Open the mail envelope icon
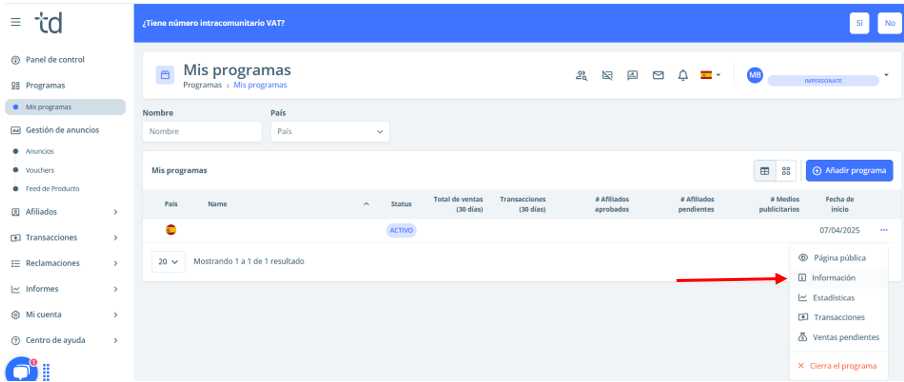Viewport: 904px width, 382px height. tap(658, 75)
